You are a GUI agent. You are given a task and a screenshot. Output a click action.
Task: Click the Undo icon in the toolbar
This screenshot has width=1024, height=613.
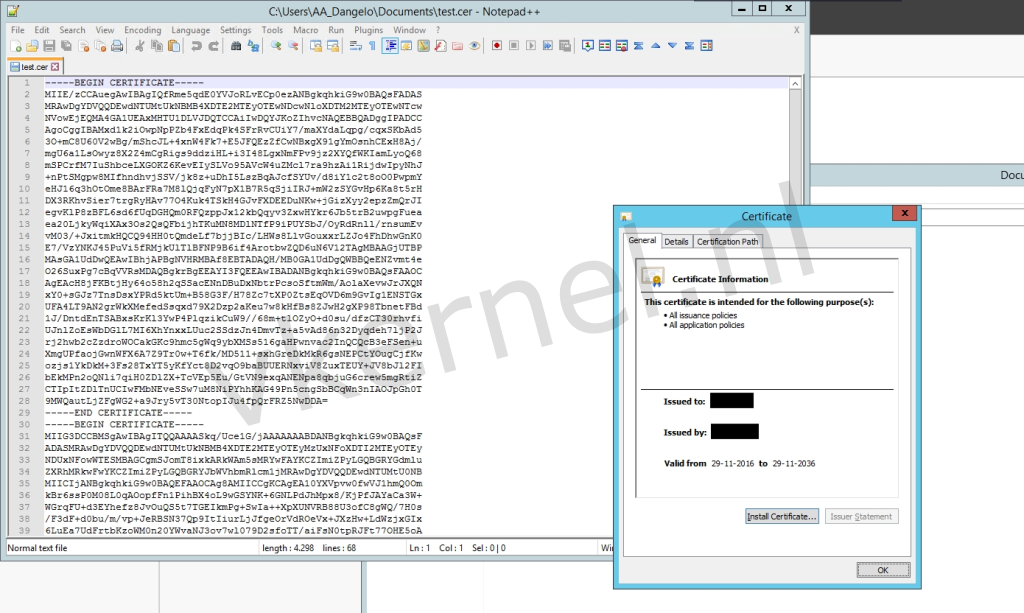click(x=195, y=46)
